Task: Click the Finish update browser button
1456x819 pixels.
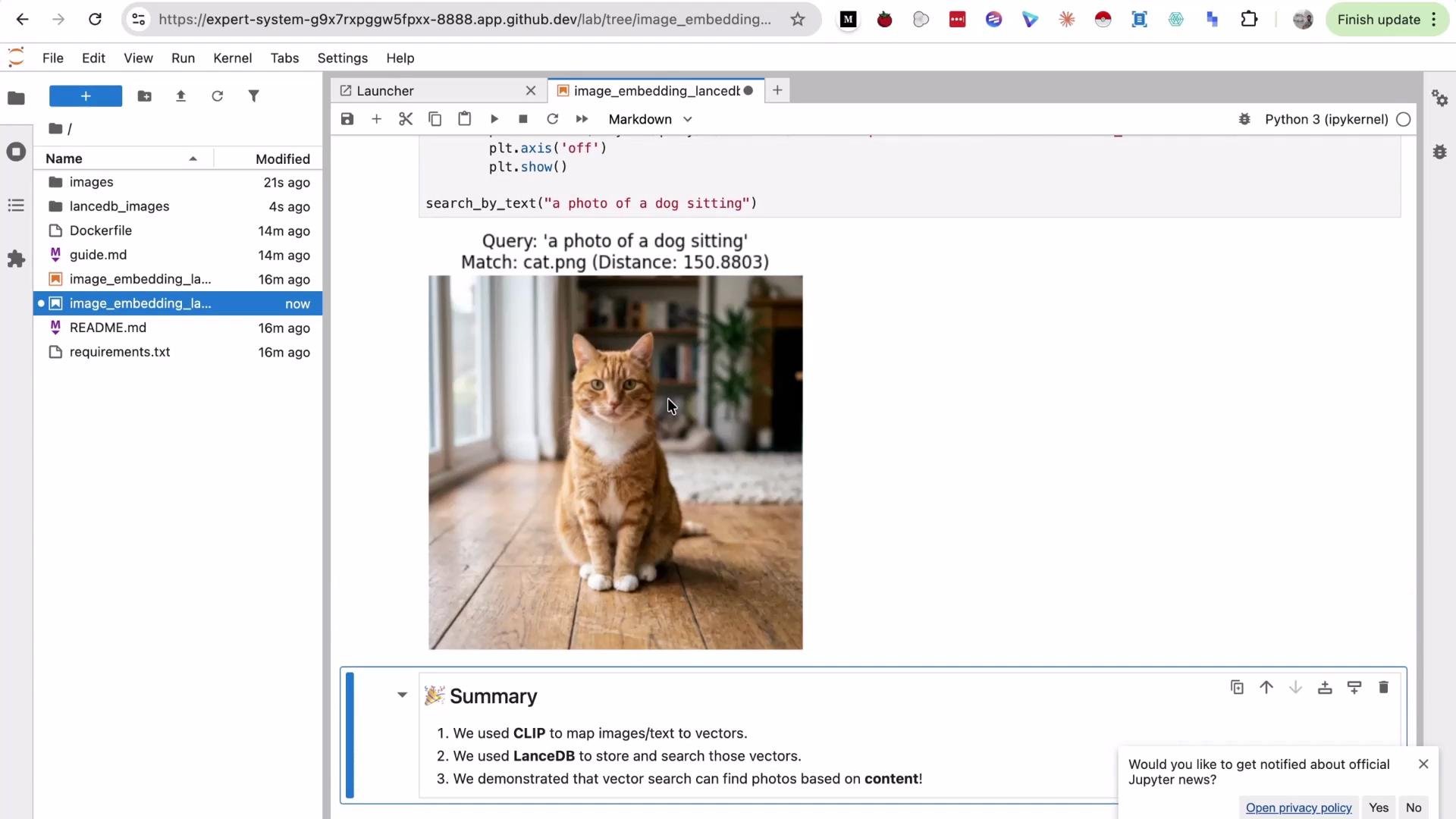Action: (x=1386, y=20)
